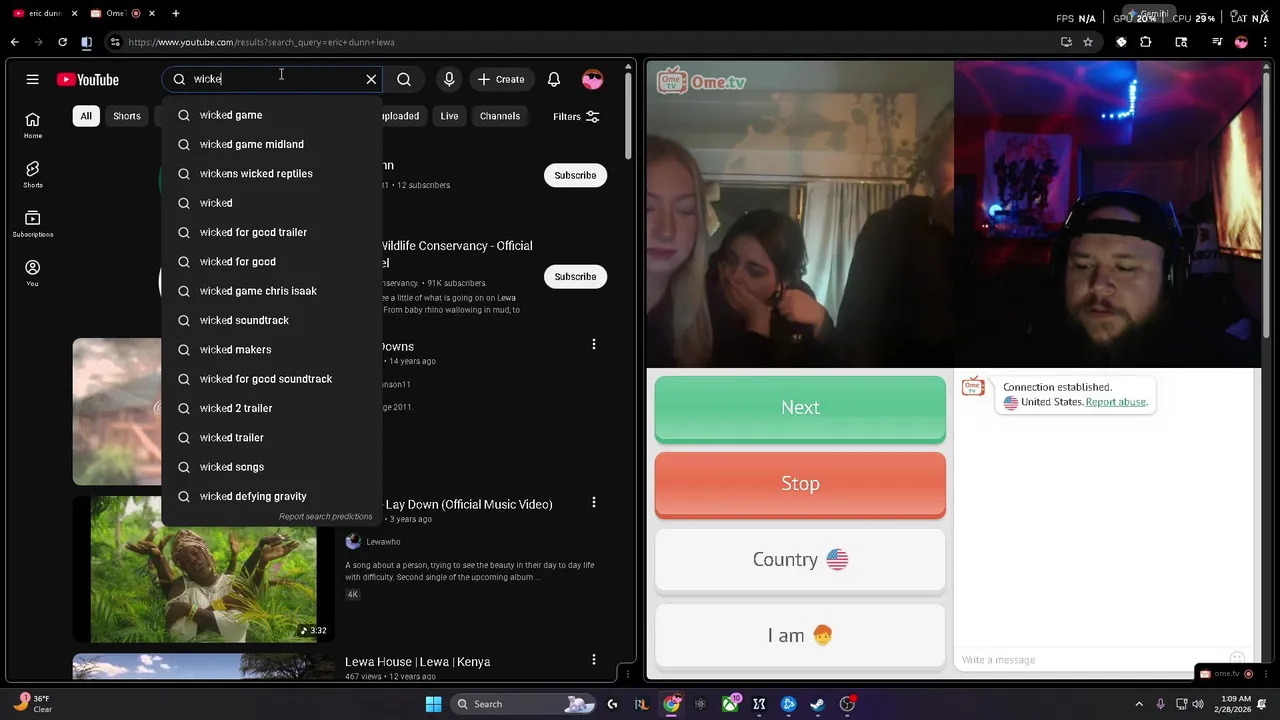Choose suggestion "wicked for good trailer"
Image resolution: width=1280 pixels, height=720 pixels.
[271, 232]
